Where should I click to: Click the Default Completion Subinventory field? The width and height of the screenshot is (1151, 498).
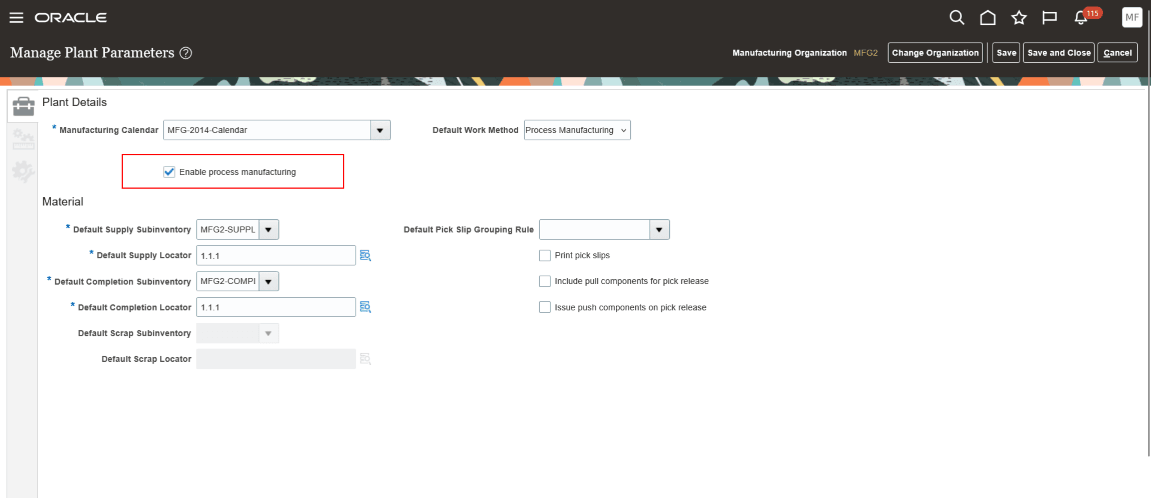tap(228, 281)
